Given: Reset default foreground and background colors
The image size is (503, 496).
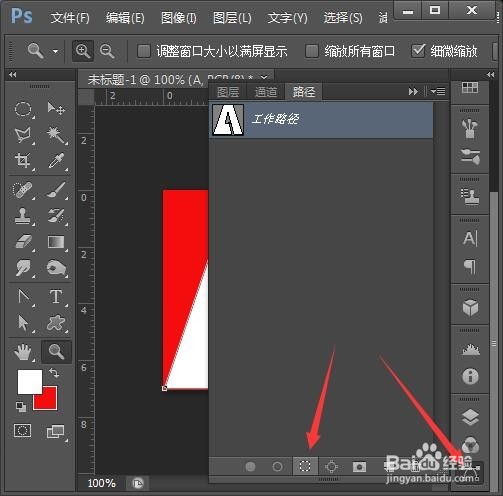Looking at the screenshot, I should coord(21,407).
